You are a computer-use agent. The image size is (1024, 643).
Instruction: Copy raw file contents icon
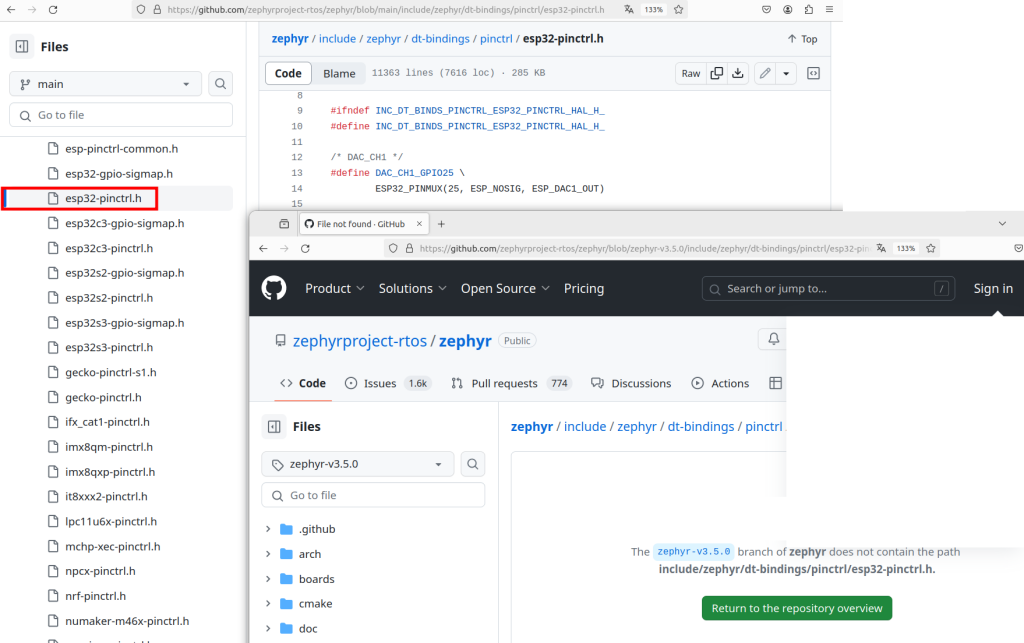716,73
